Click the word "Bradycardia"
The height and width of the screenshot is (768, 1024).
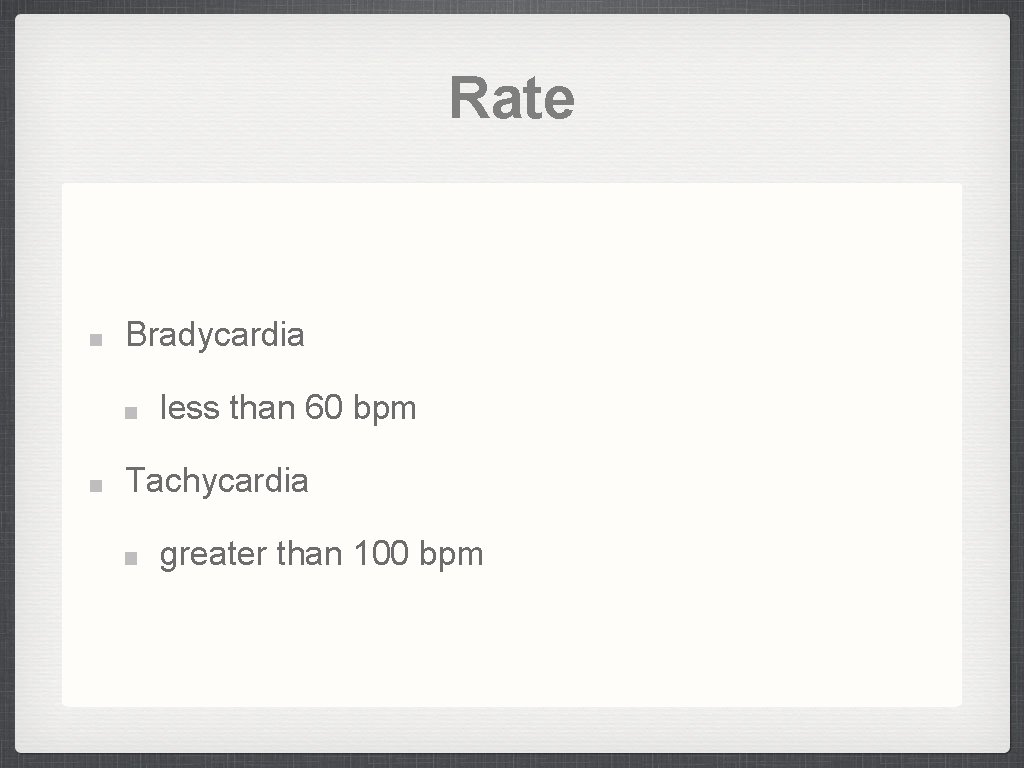(215, 335)
